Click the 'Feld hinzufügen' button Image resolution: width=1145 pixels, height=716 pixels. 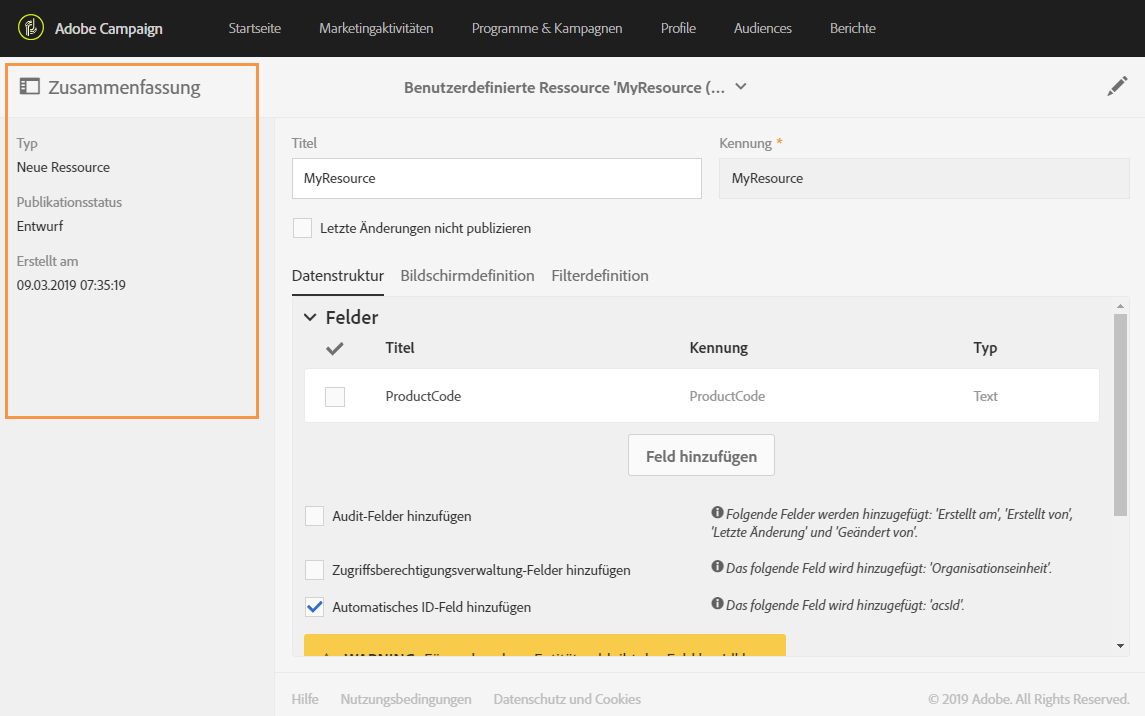click(x=701, y=456)
